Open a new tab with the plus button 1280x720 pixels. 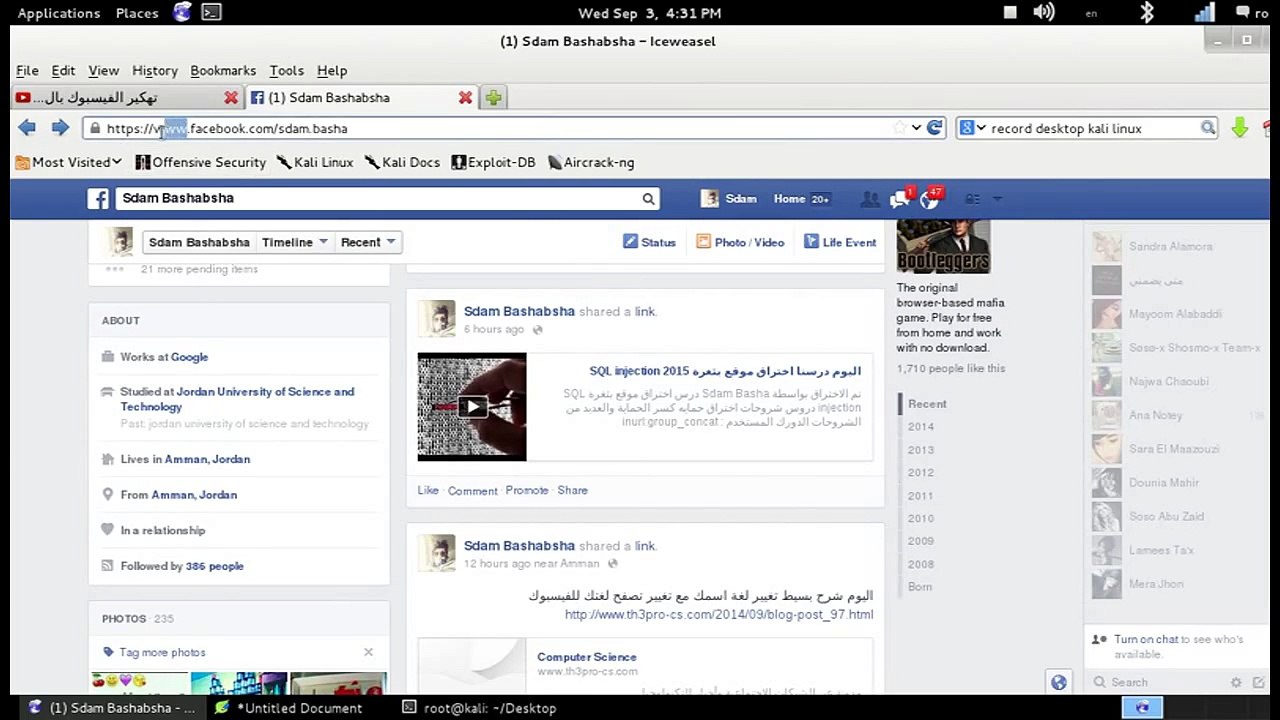click(x=493, y=97)
